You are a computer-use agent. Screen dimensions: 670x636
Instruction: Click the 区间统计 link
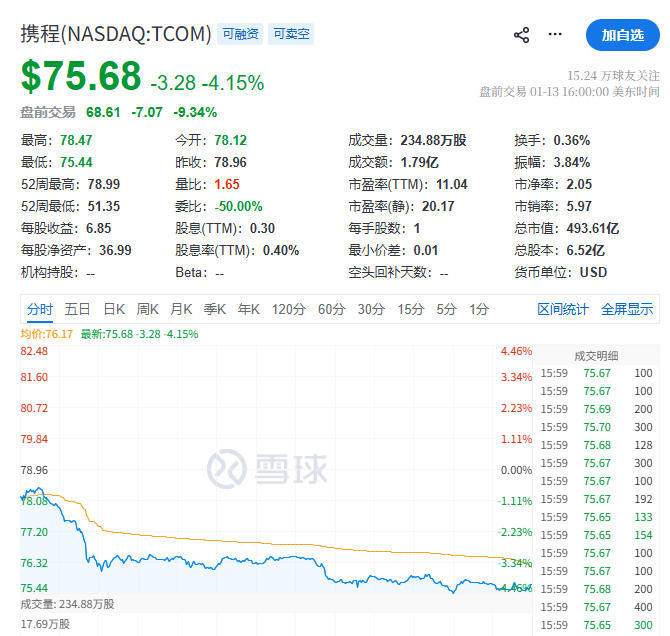(x=563, y=309)
